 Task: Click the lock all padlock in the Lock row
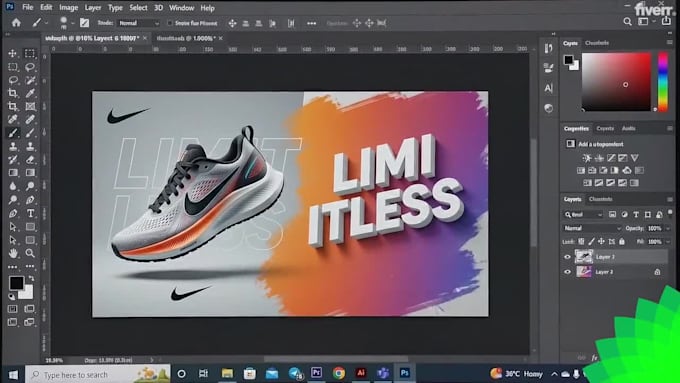click(622, 242)
